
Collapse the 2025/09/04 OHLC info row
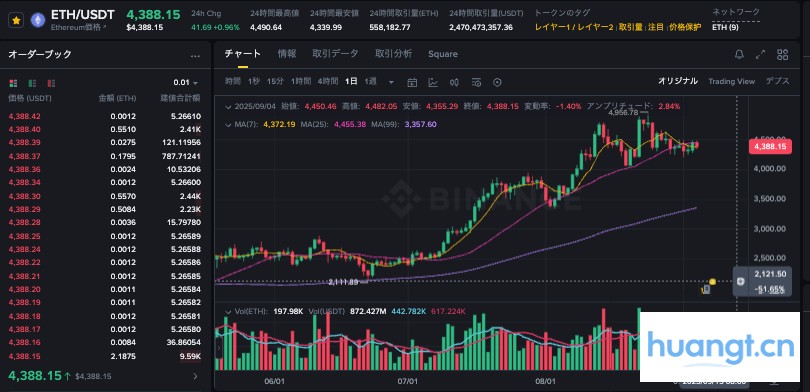(229, 106)
